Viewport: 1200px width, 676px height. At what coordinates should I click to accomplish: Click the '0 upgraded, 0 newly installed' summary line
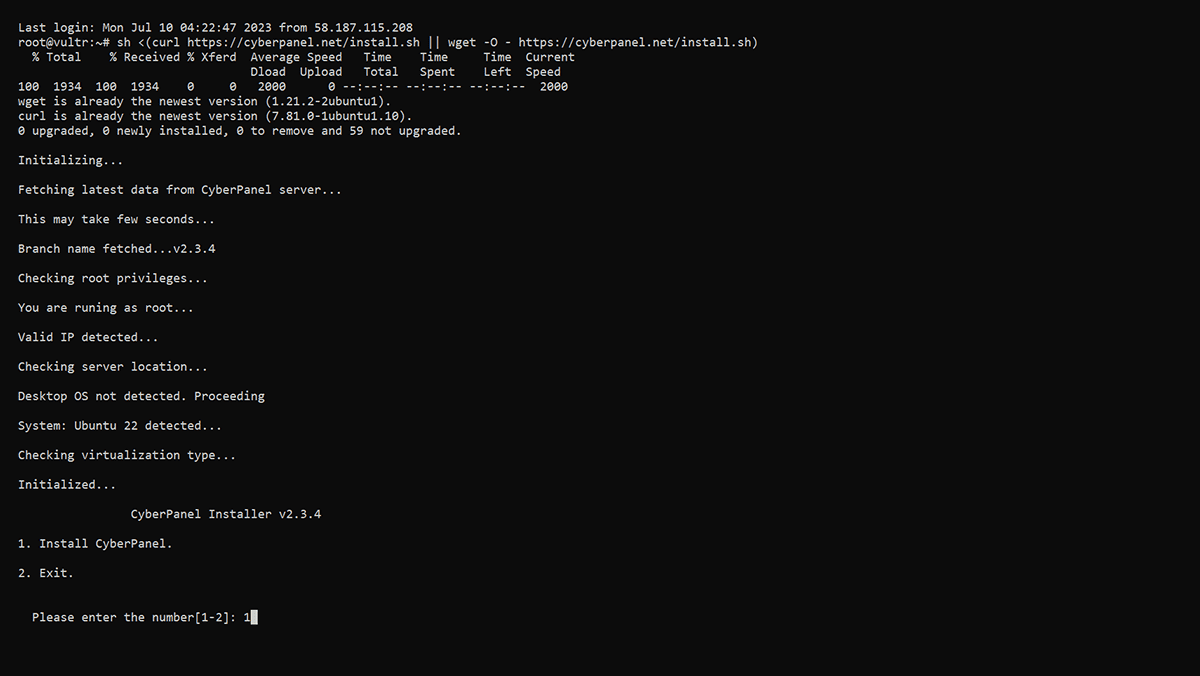tap(240, 131)
